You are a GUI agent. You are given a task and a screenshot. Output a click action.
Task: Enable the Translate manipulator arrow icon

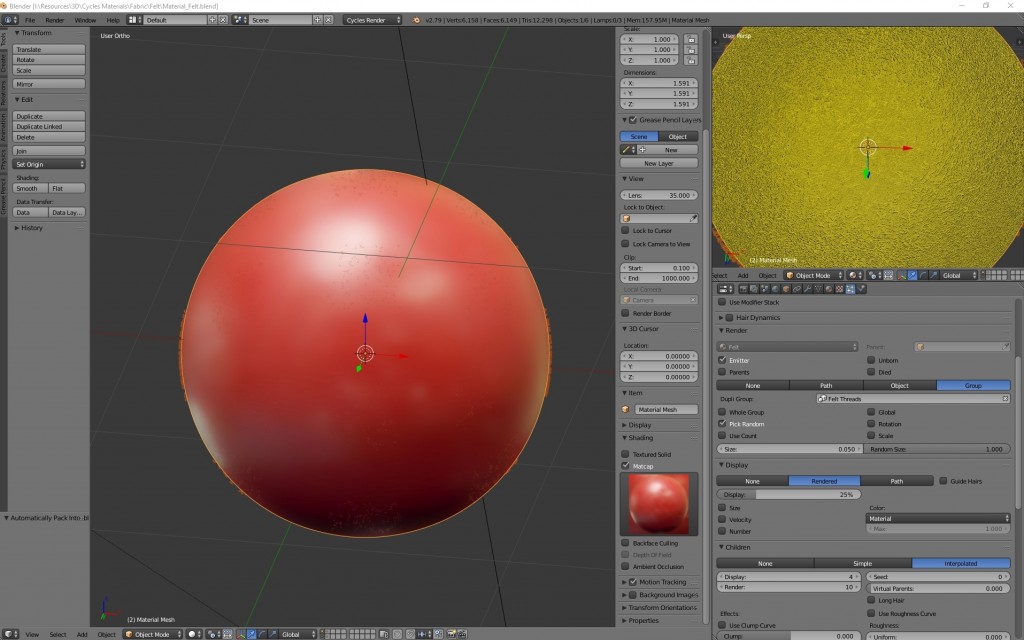coord(250,634)
